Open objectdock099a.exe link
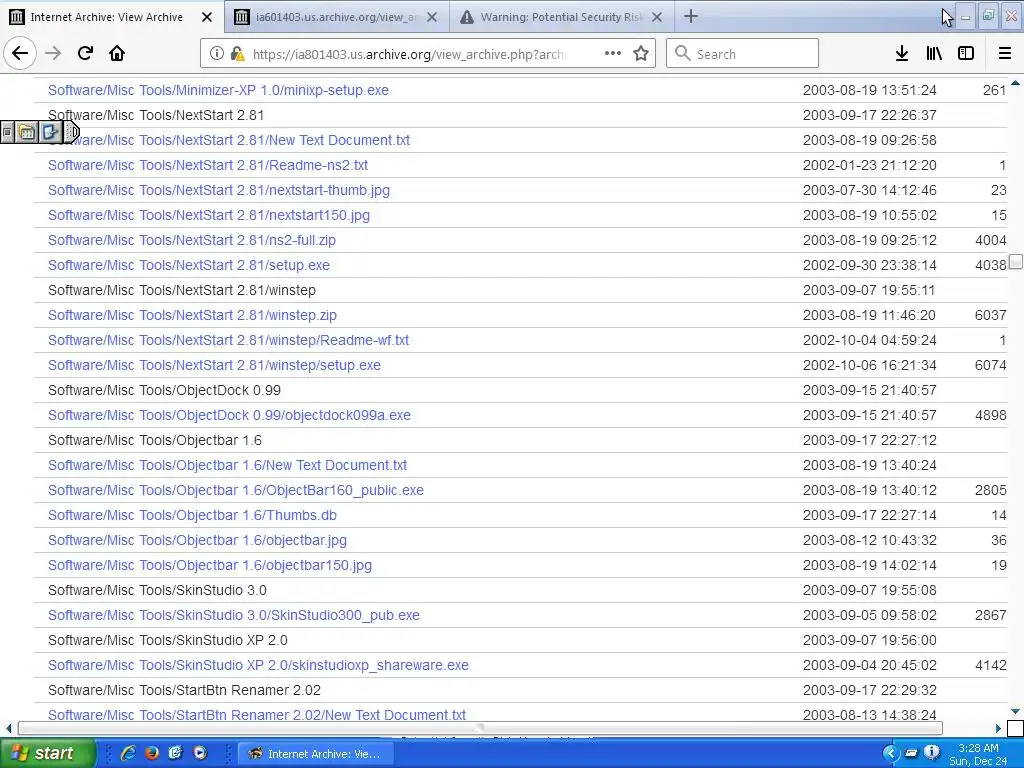This screenshot has width=1024, height=768. click(229, 415)
